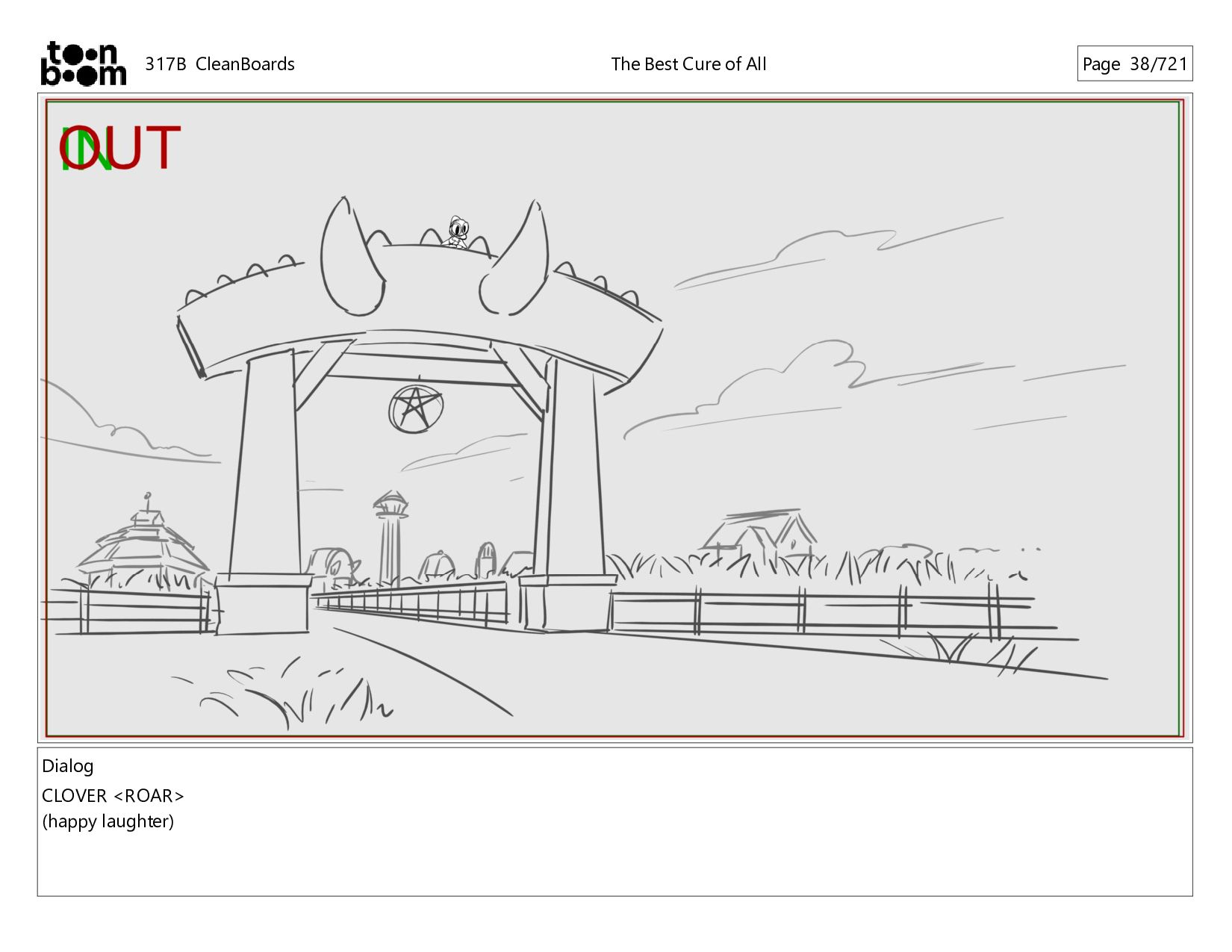Click the pentagram star emblem on gate
1232x952 pixels.
pyautogui.click(x=416, y=408)
